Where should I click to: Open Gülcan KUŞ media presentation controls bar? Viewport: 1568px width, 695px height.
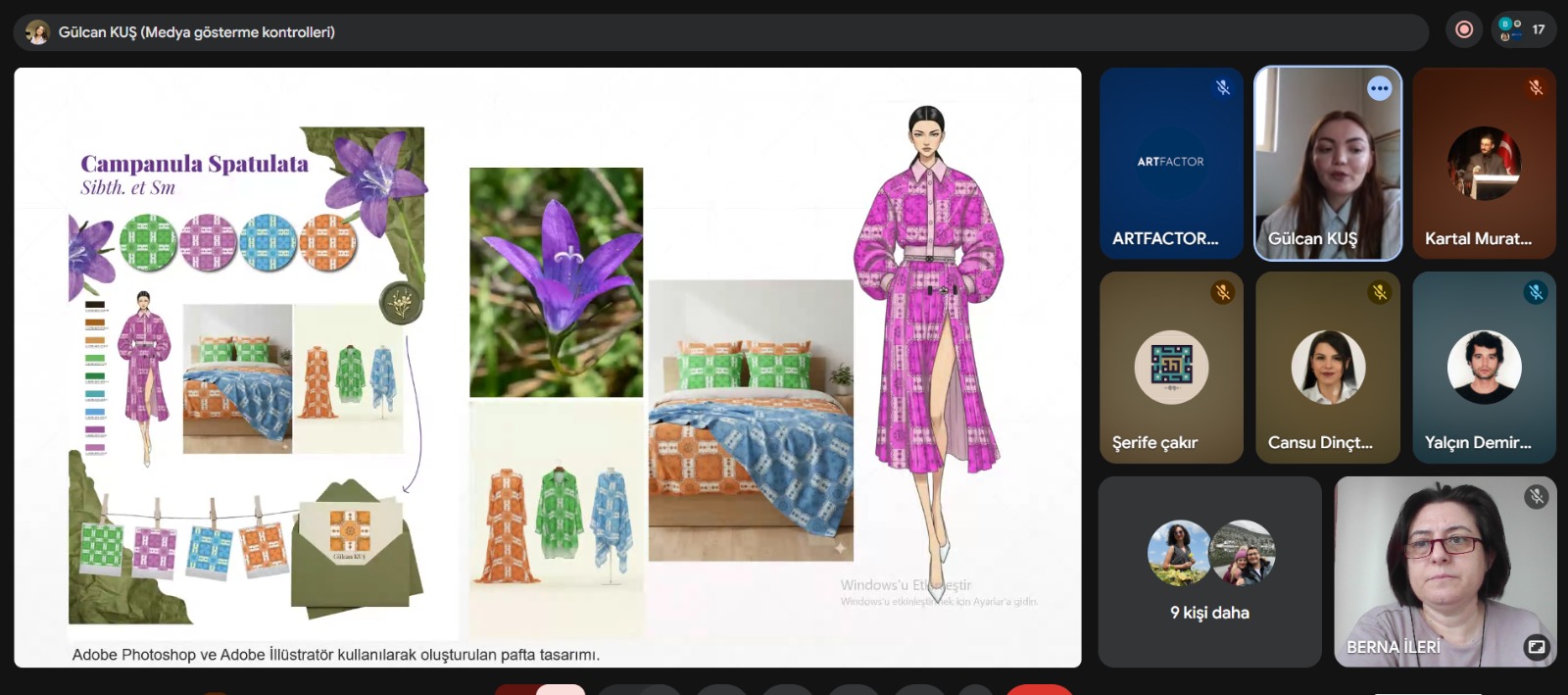tap(196, 32)
